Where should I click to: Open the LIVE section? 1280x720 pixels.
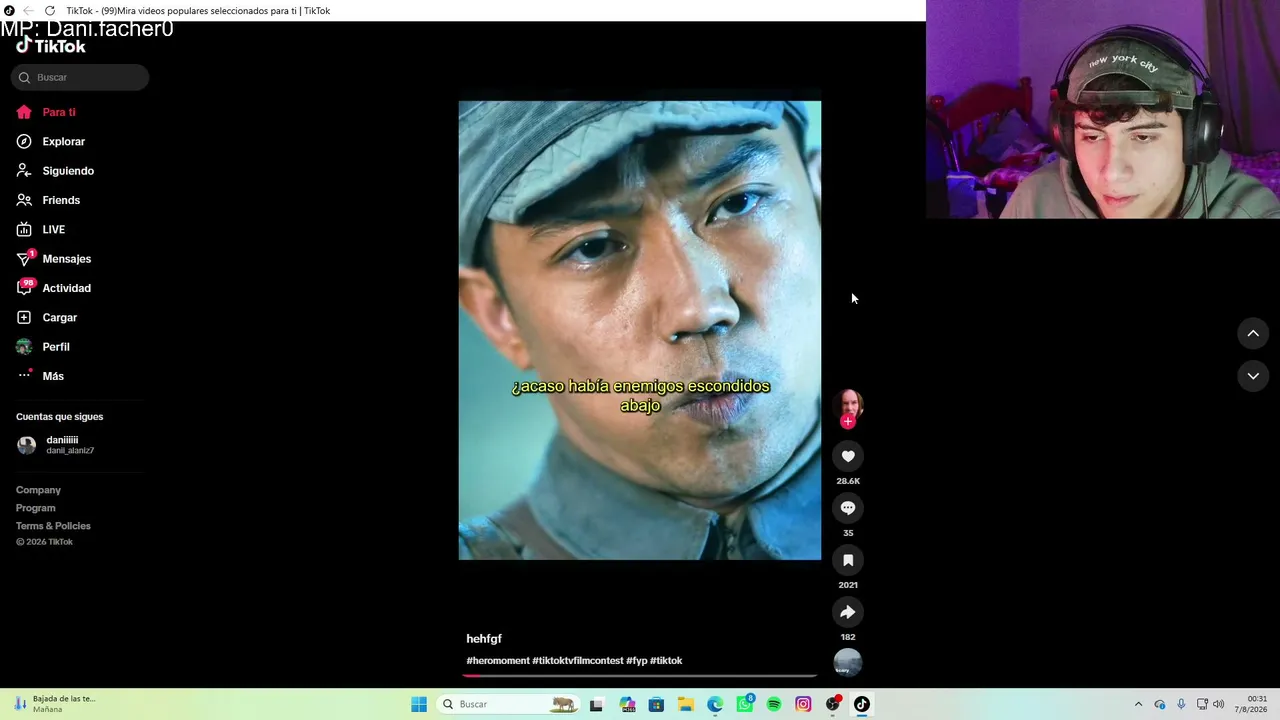coord(41,229)
